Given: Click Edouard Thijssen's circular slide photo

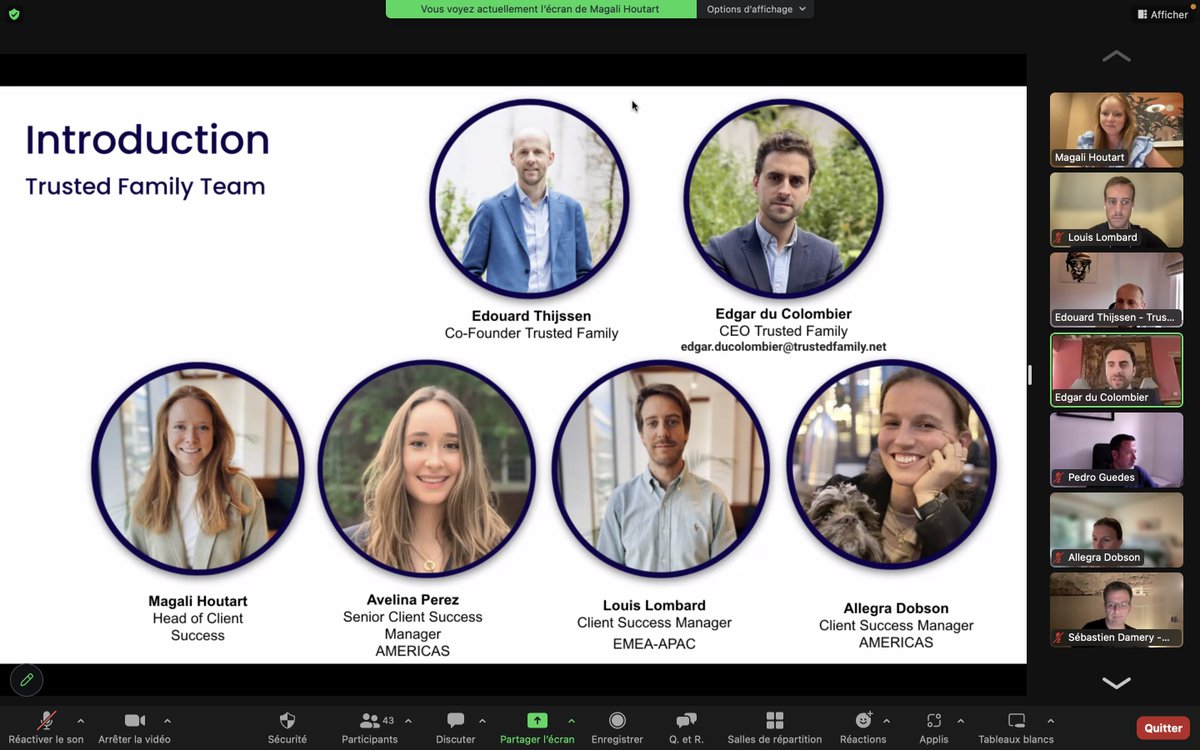Looking at the screenshot, I should (529, 198).
